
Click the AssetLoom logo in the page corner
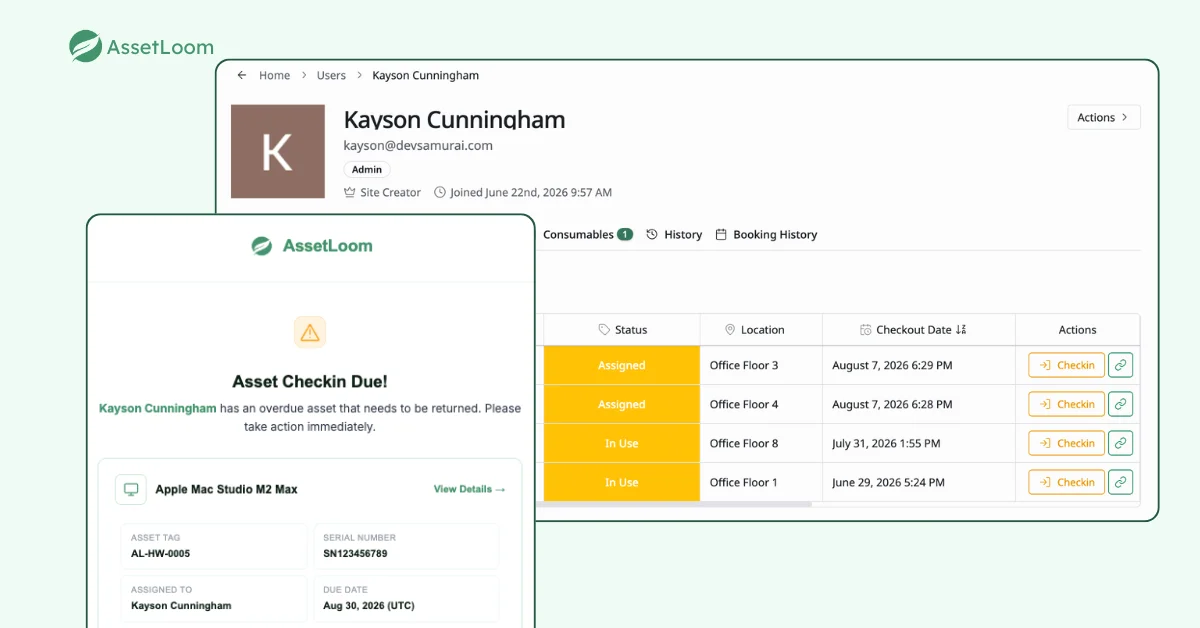[141, 46]
